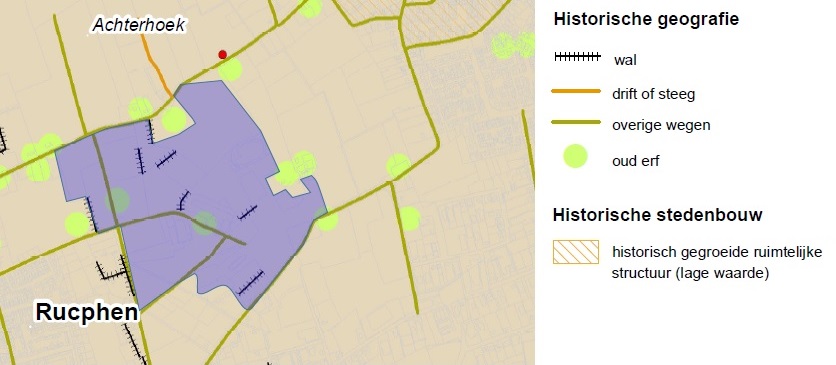Viewport: 836px width, 365px height.
Task: Click the red dot marker near Achterhoek
Action: 223,54
